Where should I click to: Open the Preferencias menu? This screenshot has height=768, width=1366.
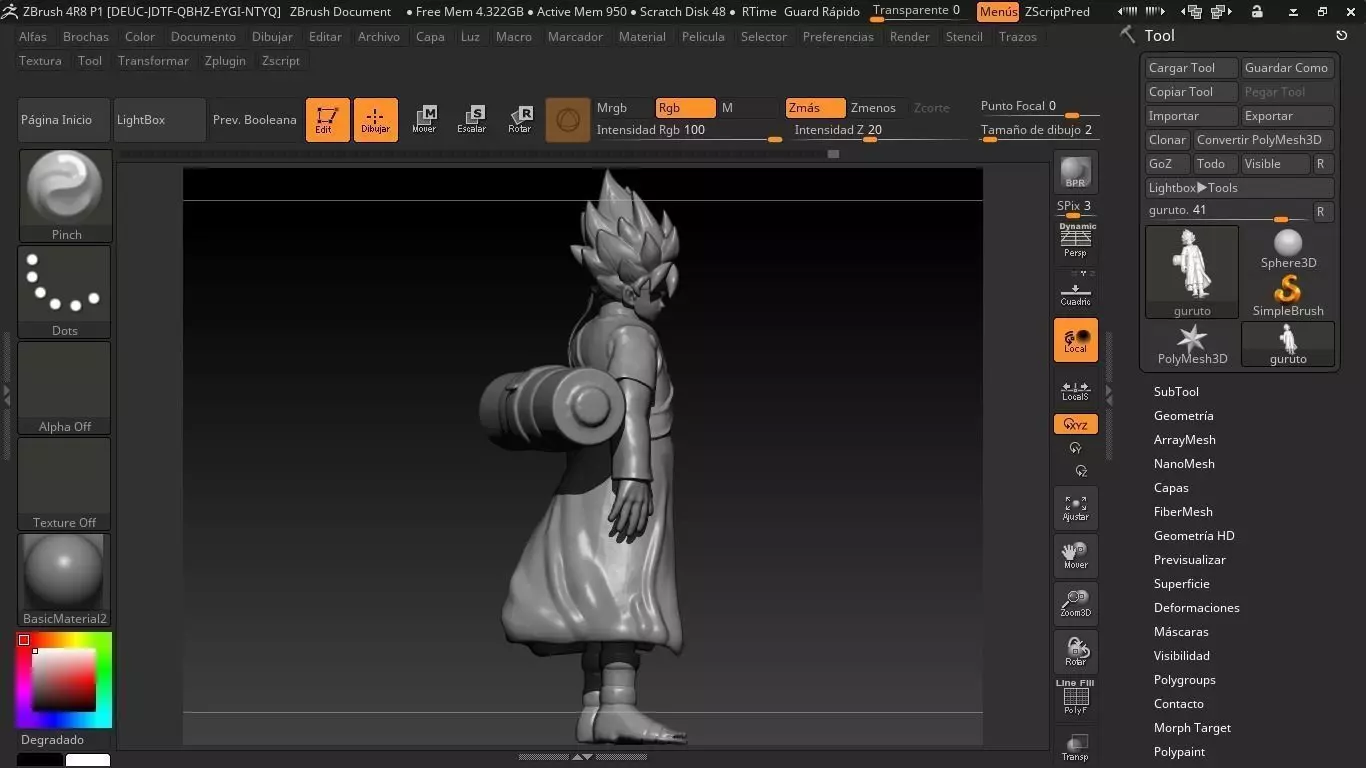tap(838, 37)
